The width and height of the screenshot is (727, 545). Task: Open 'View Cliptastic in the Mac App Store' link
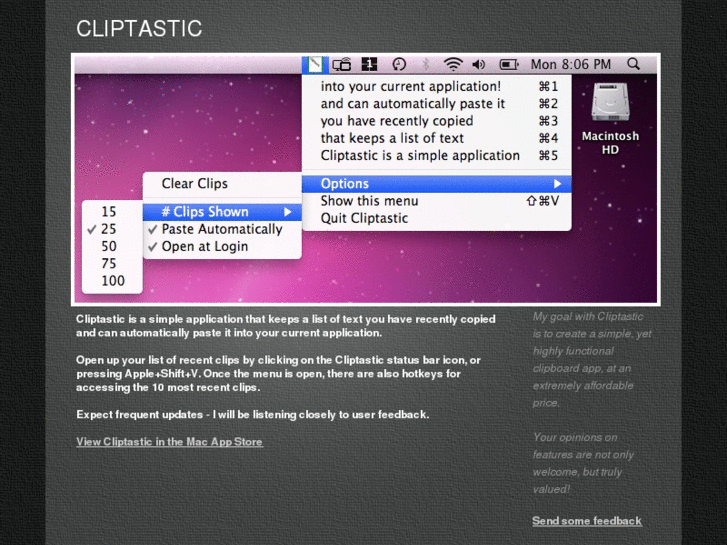[x=169, y=442]
